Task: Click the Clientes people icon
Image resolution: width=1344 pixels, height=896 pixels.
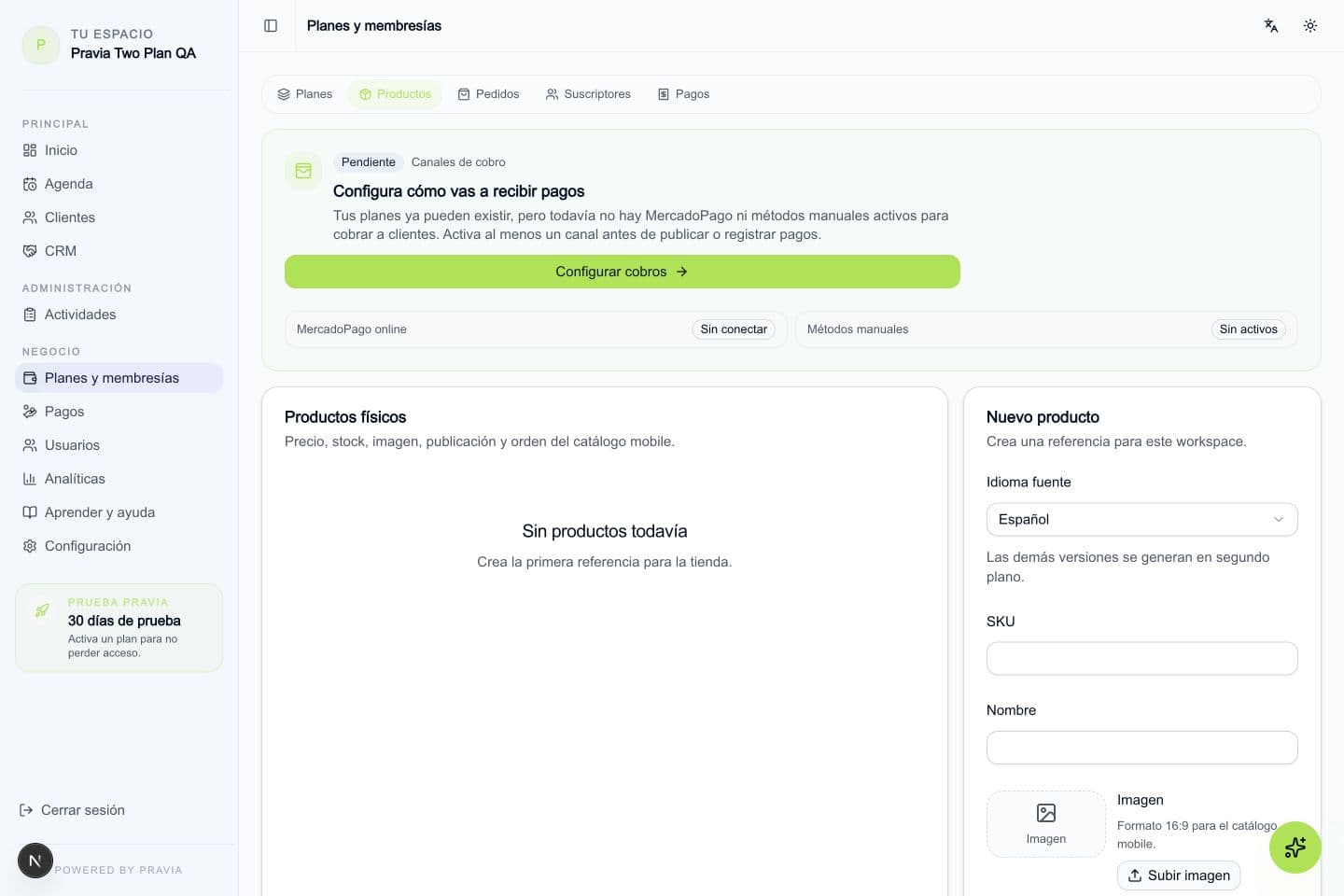Action: pyautogui.click(x=30, y=217)
